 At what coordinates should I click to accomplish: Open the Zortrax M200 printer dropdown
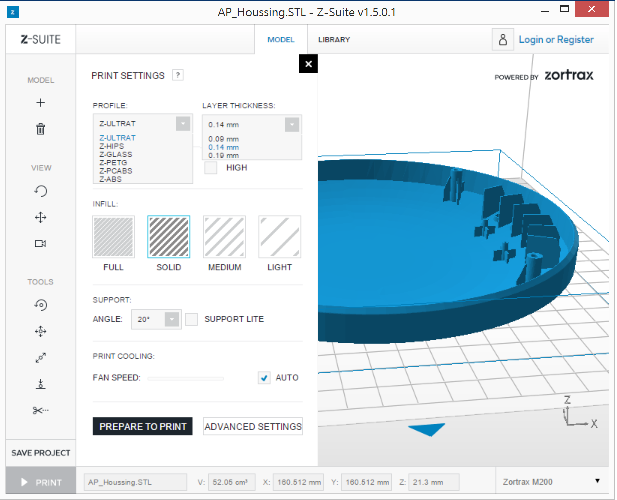552,482
